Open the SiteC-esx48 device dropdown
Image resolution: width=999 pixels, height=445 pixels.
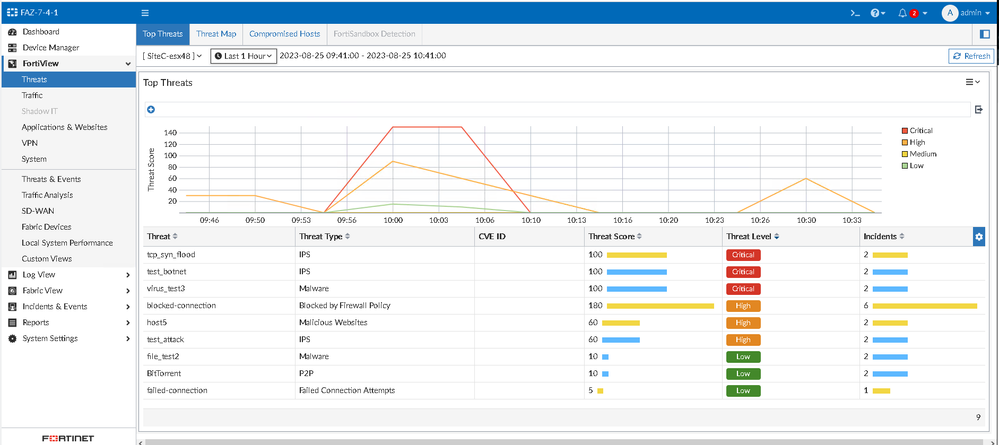(172, 56)
